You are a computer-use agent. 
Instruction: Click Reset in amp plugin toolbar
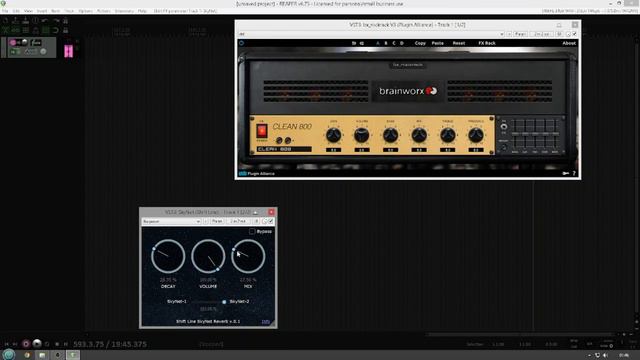click(459, 43)
